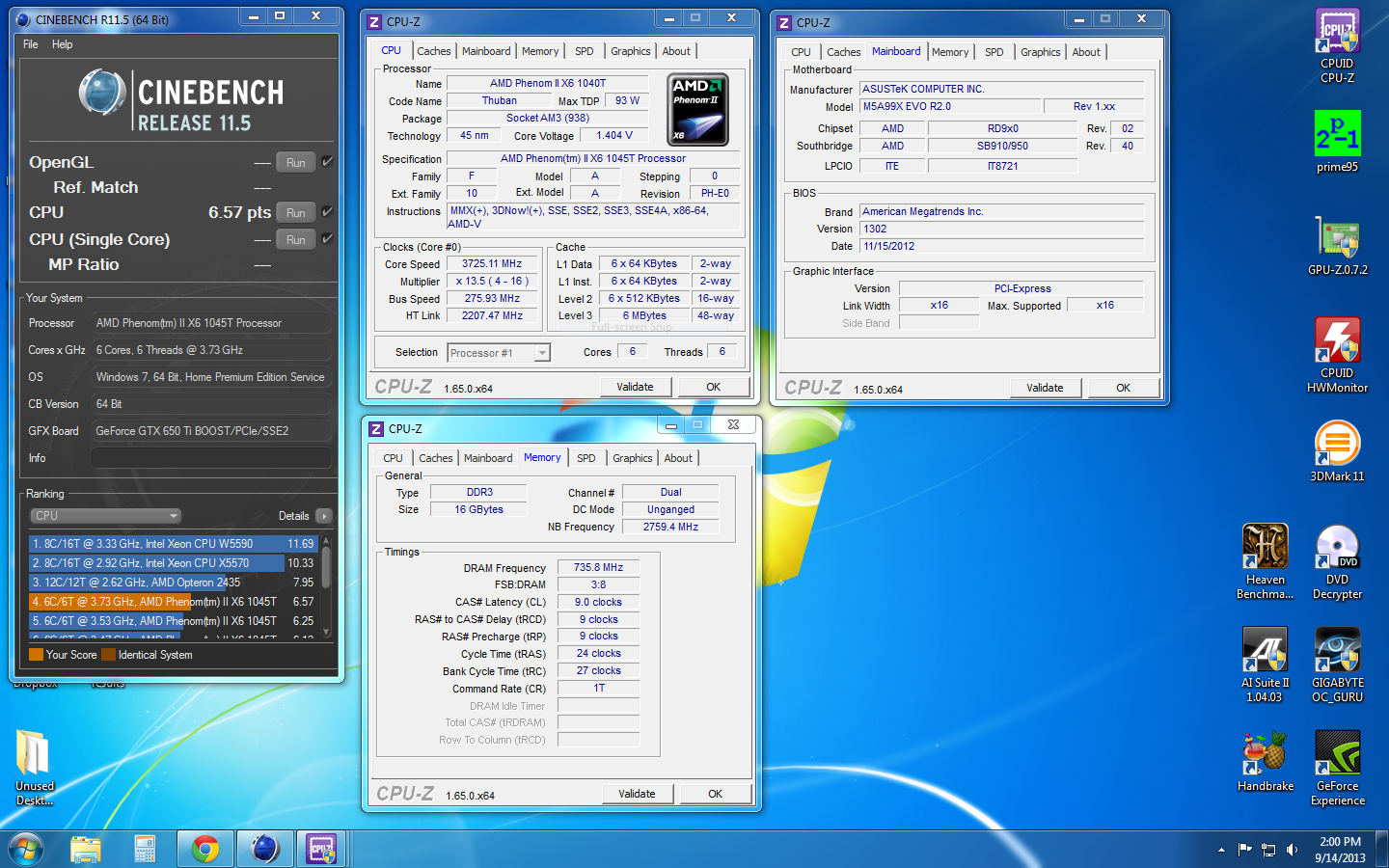
Task: Open the prime95 desktop icon
Action: point(1337,141)
